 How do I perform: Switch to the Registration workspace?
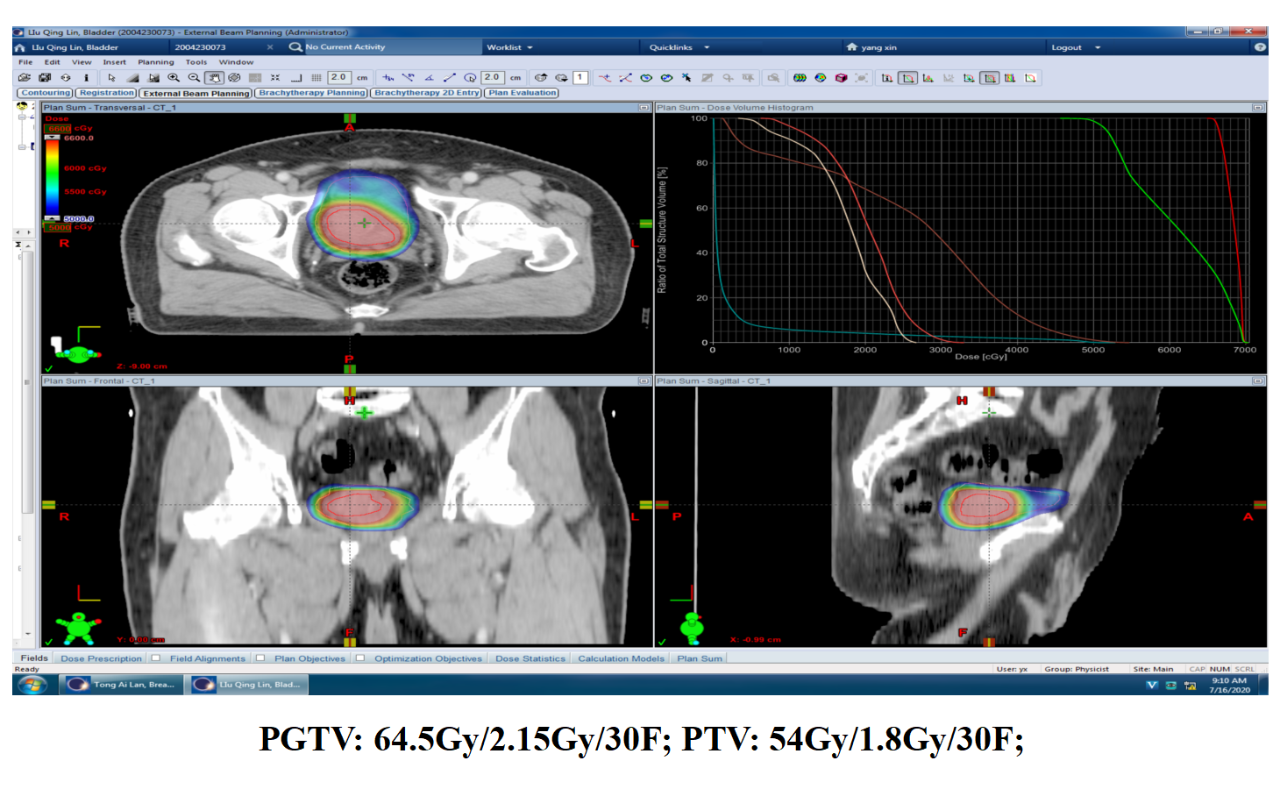click(106, 93)
